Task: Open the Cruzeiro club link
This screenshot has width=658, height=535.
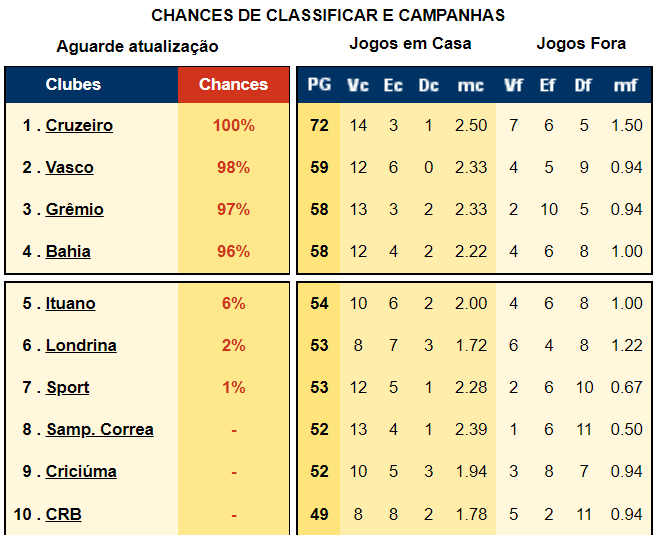Action: click(79, 125)
